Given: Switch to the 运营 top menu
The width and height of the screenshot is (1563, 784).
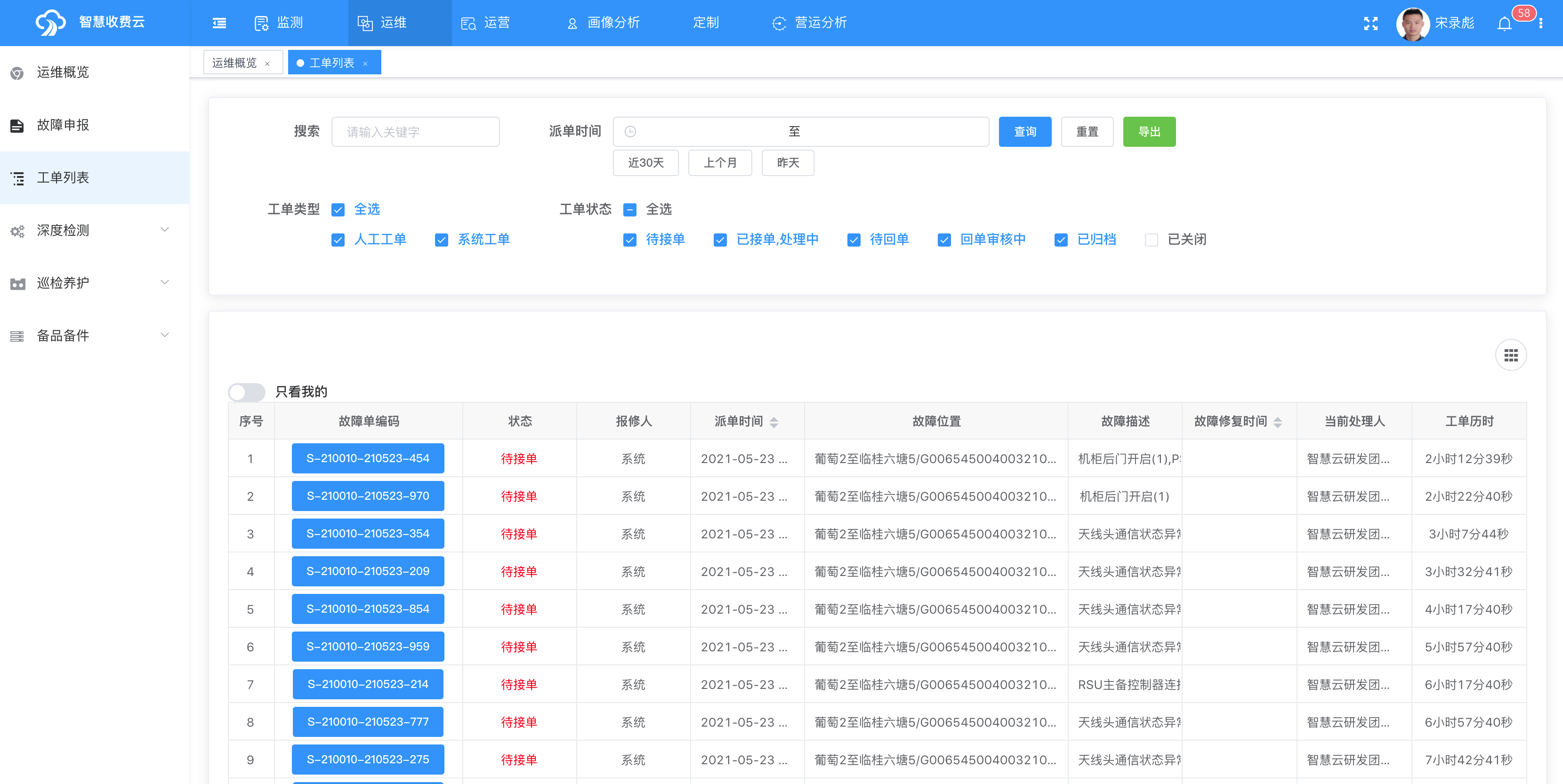Looking at the screenshot, I should 485,23.
